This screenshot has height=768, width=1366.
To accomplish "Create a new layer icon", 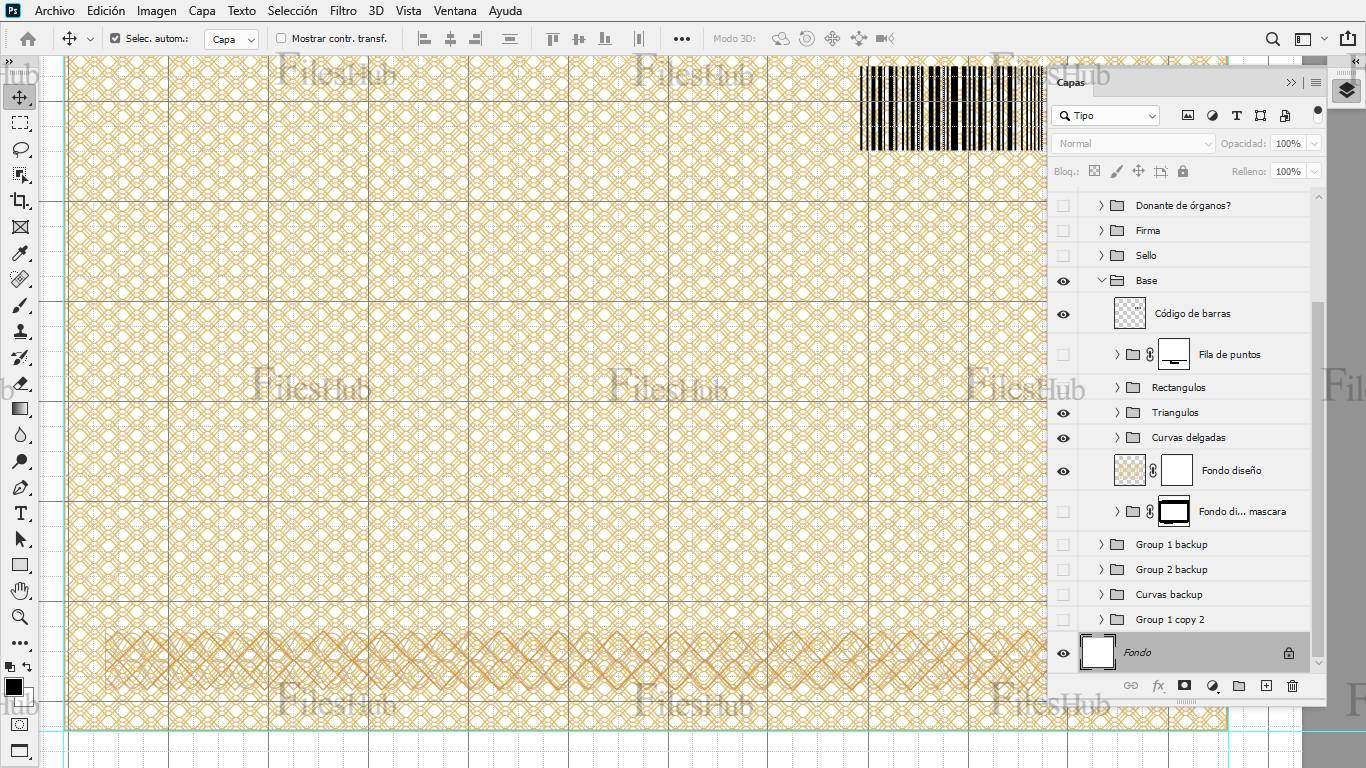I will point(1266,686).
